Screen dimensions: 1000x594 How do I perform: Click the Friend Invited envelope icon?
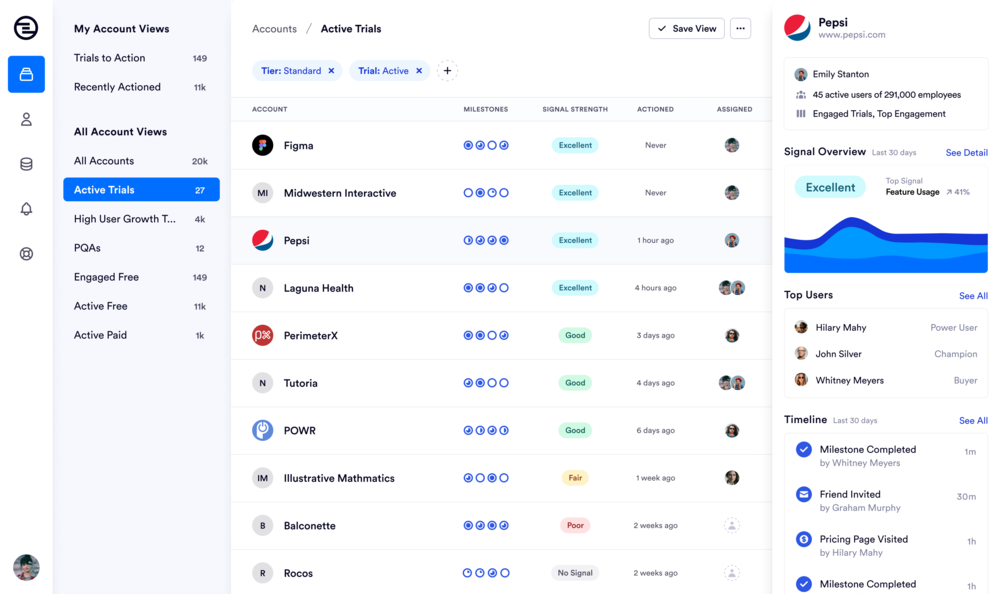point(804,494)
